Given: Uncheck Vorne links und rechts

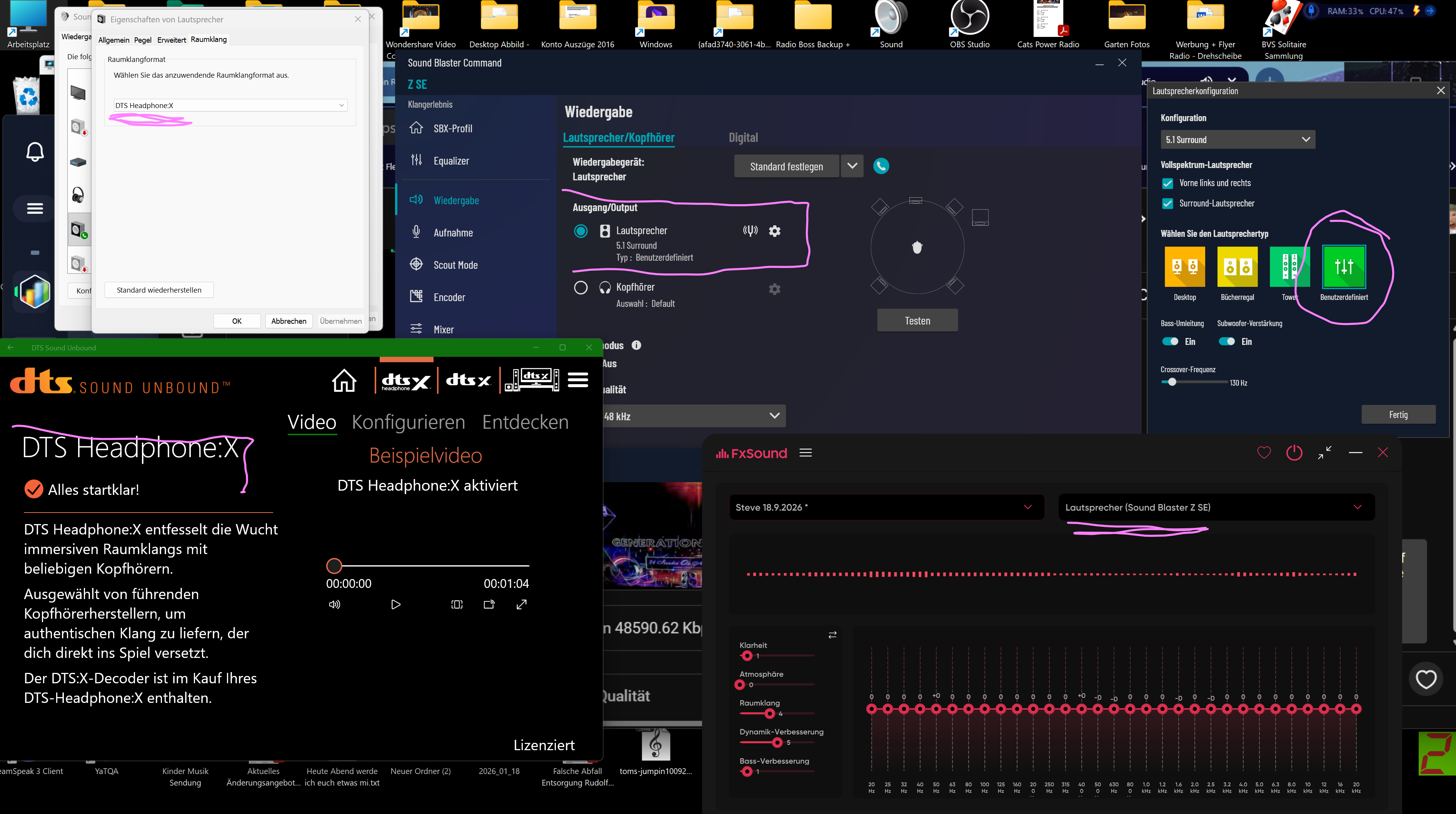Looking at the screenshot, I should click(1167, 183).
